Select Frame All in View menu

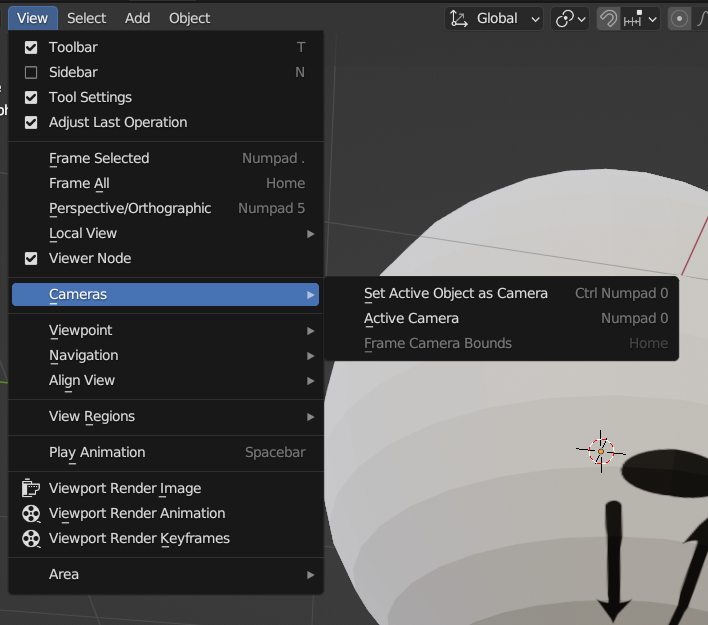click(79, 183)
